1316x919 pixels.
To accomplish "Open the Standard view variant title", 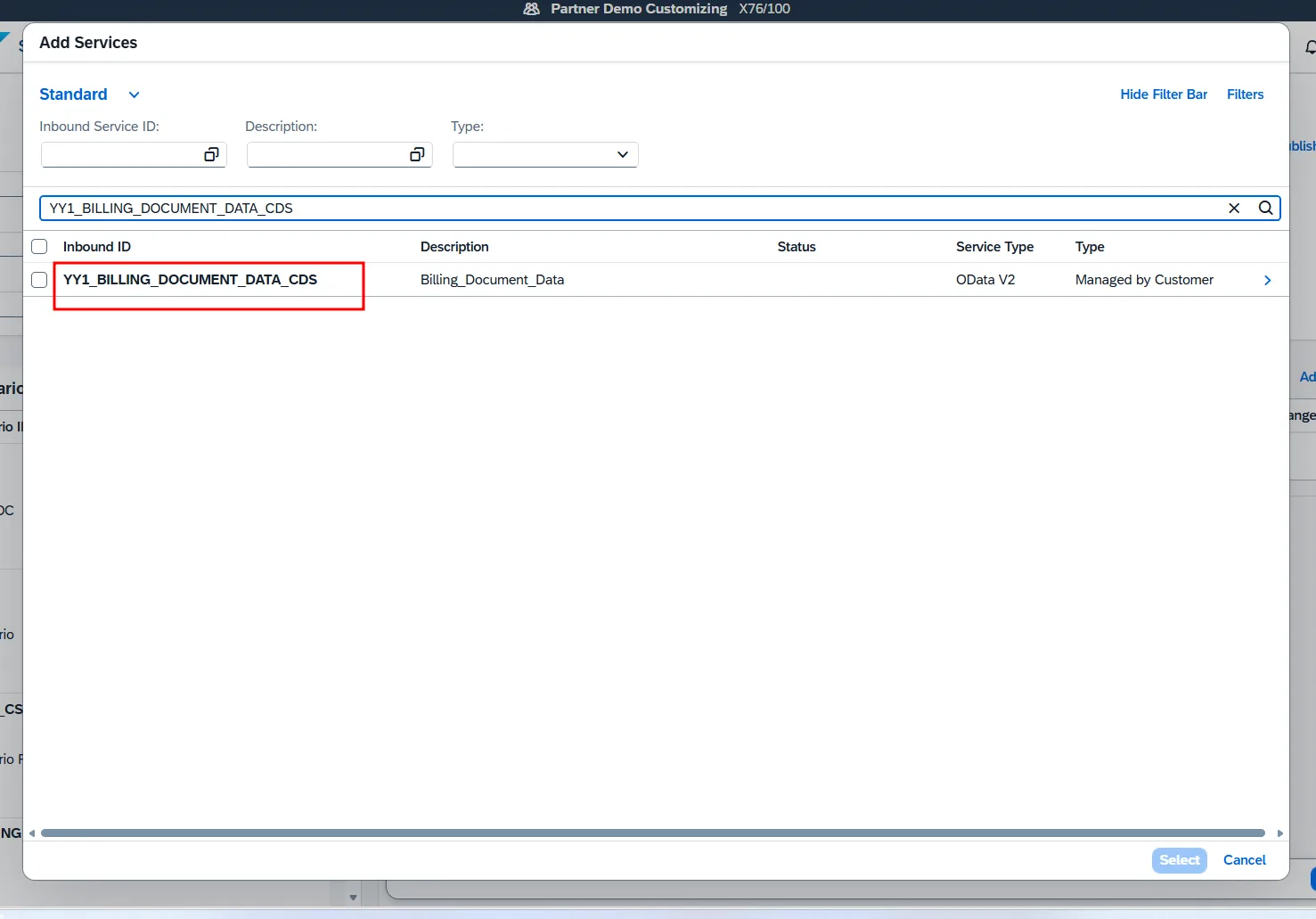I will [73, 94].
